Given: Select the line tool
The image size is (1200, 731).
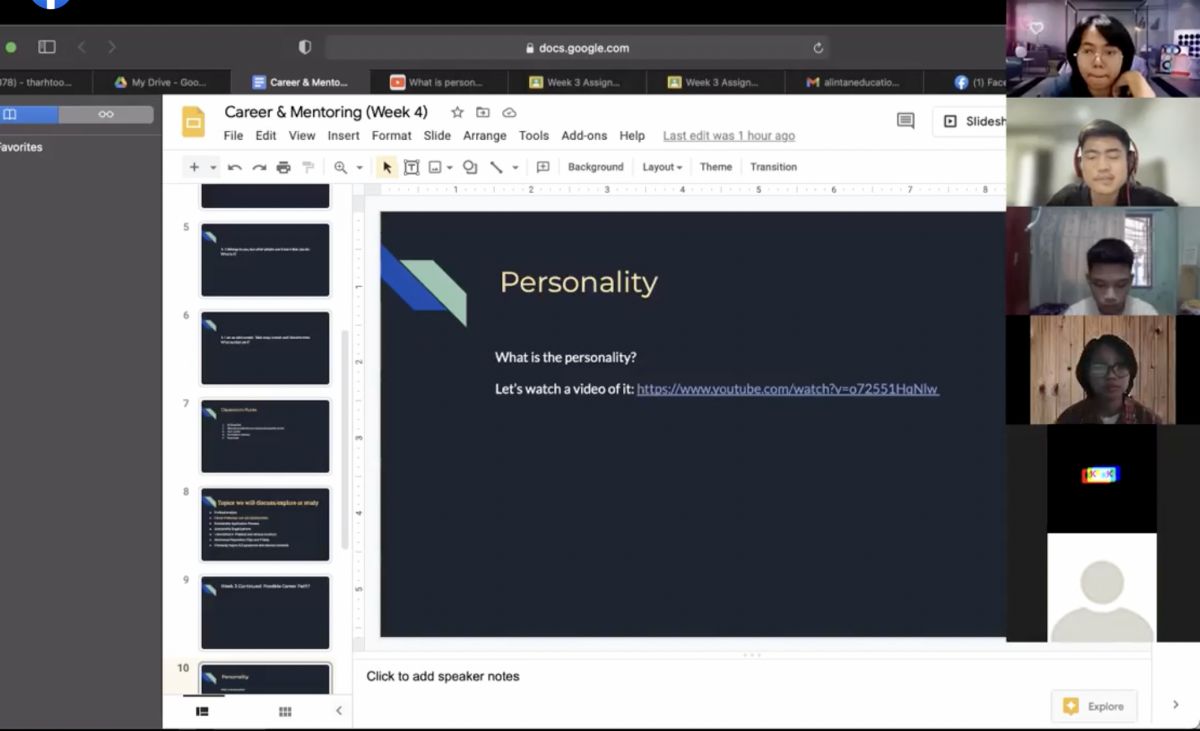Looking at the screenshot, I should point(496,167).
